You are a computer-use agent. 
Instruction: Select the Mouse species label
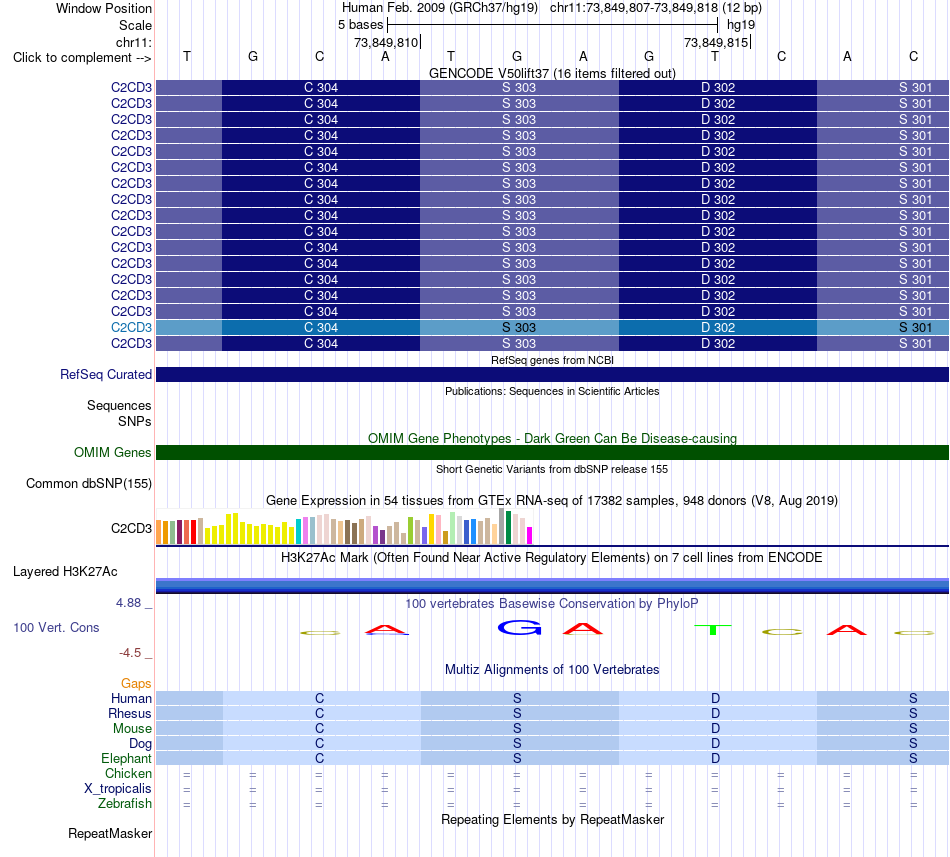click(x=132, y=729)
